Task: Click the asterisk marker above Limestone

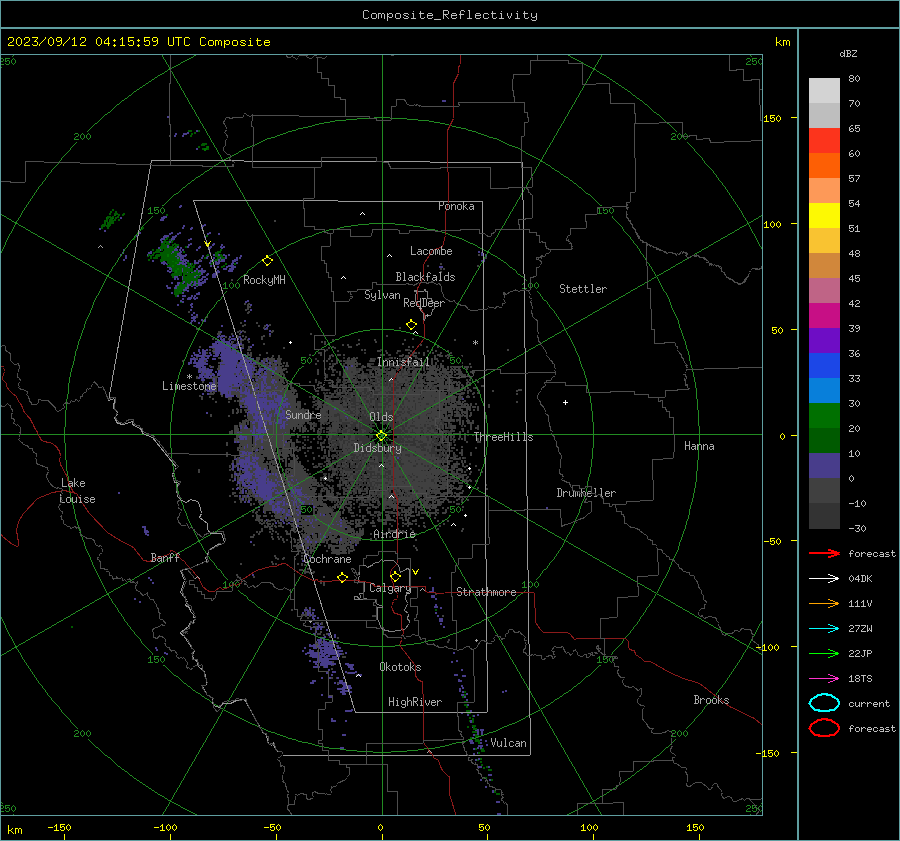Action: coord(189,377)
